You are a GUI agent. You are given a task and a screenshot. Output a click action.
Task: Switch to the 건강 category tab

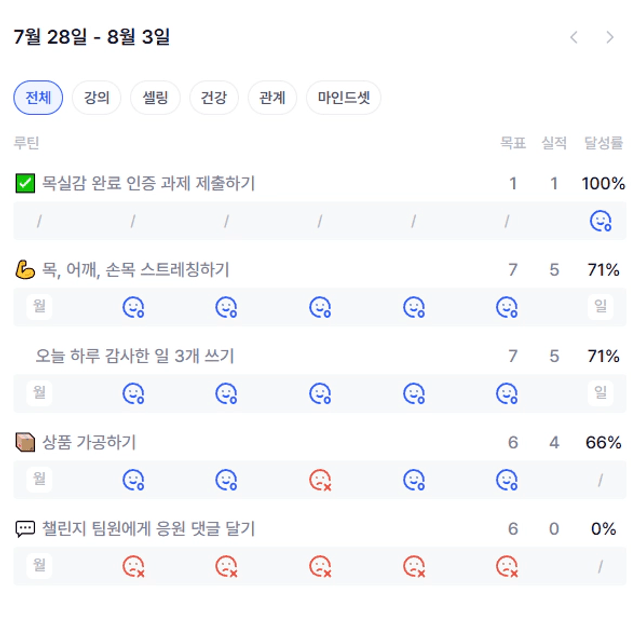pos(214,98)
